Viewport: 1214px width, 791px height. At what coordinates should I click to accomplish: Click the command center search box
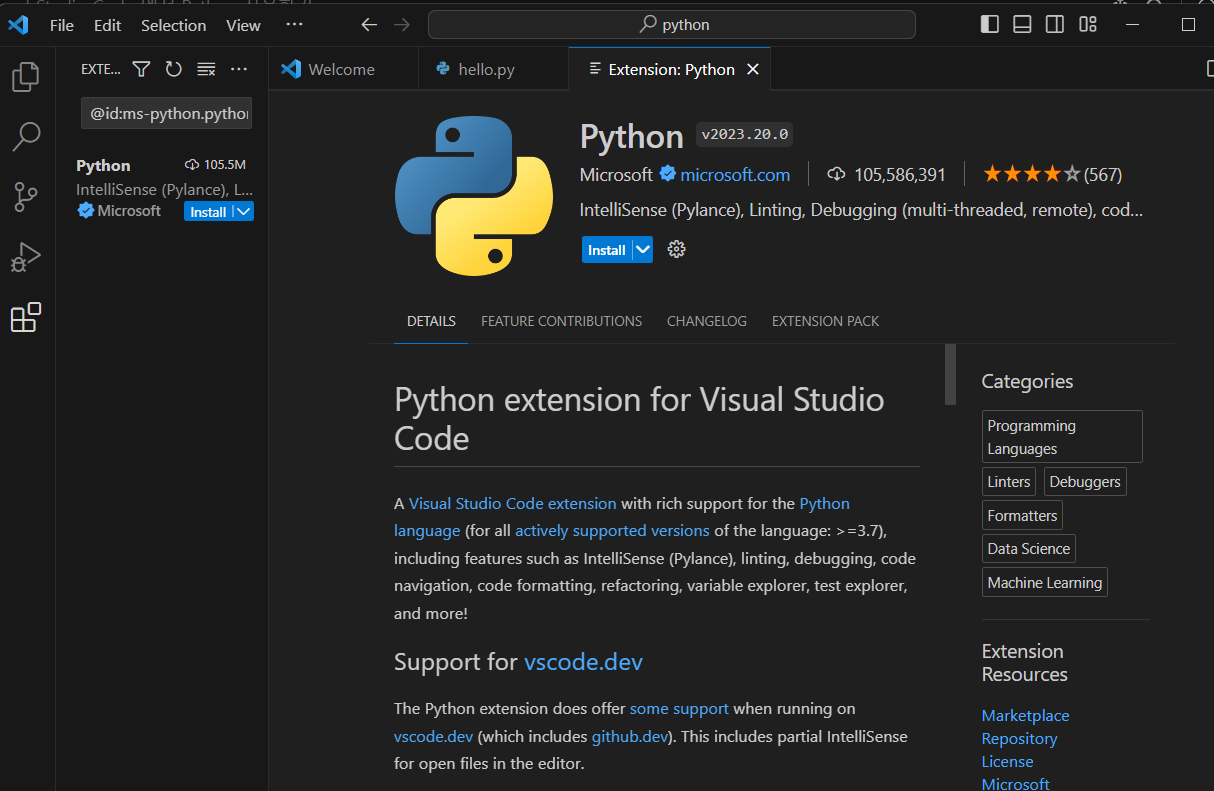point(671,25)
